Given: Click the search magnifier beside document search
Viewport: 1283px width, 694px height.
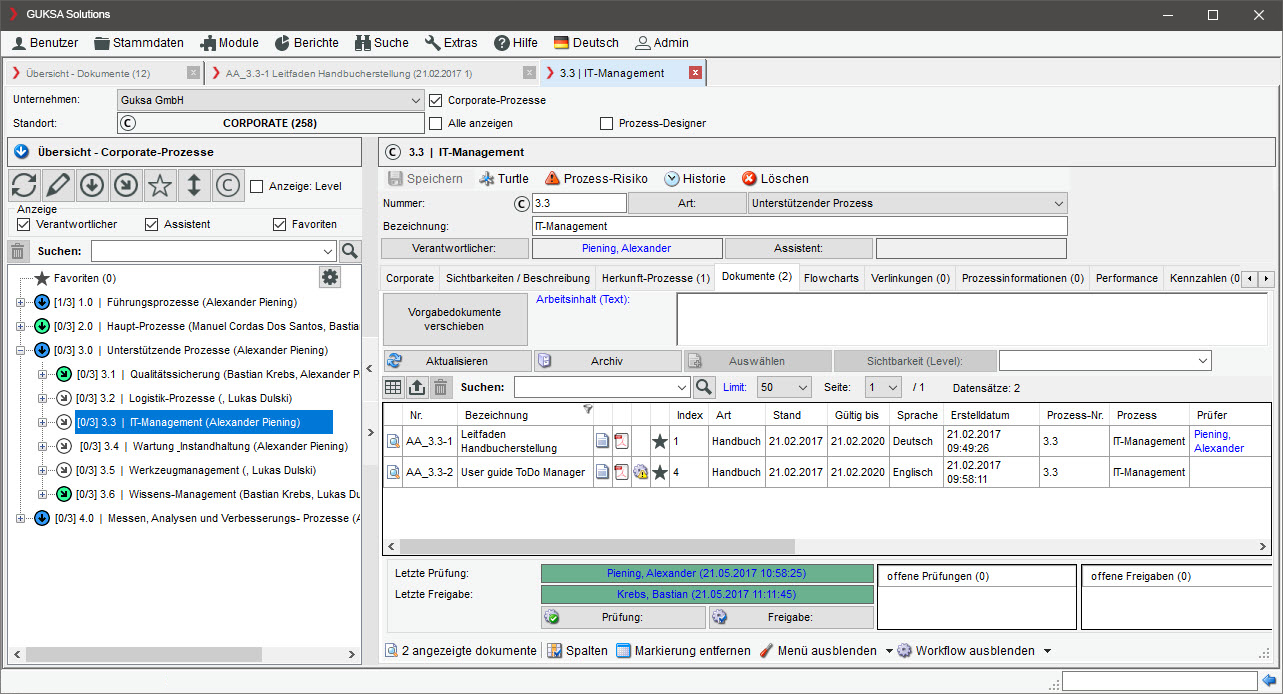Looking at the screenshot, I should click(704, 387).
